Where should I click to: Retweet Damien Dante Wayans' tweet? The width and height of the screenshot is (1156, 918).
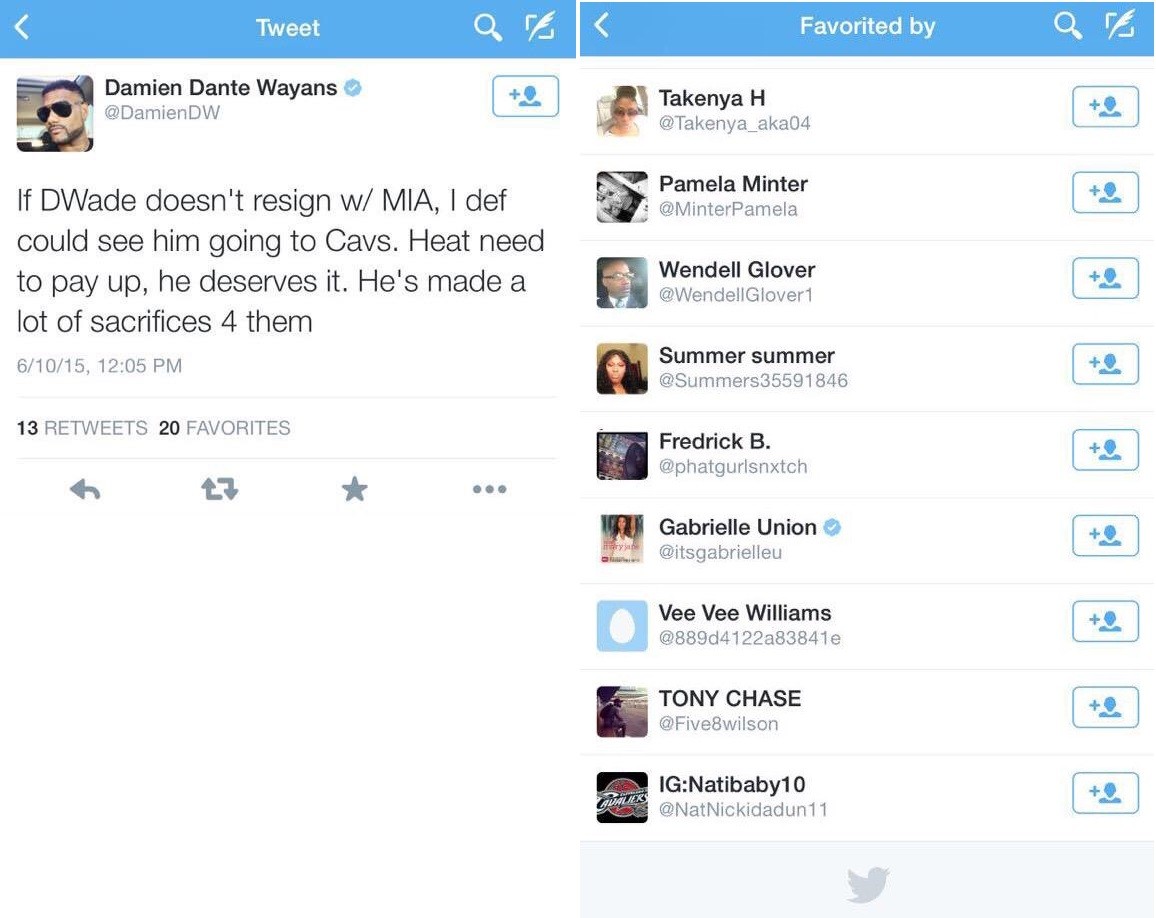click(219, 489)
